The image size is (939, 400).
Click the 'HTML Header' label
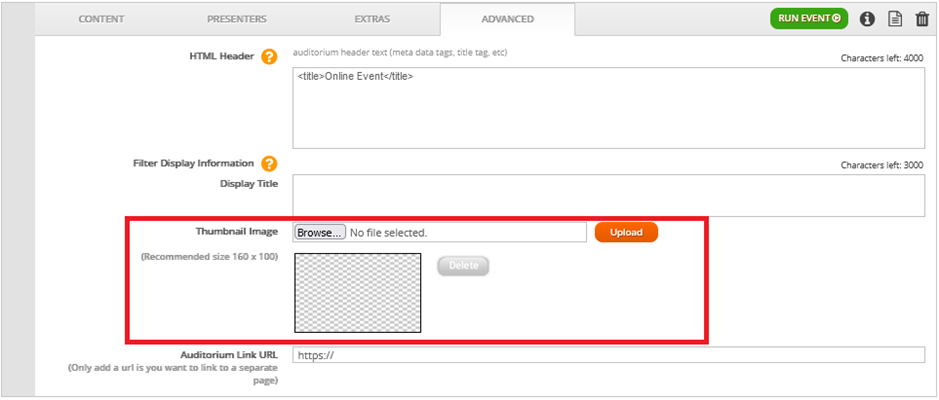pos(222,56)
